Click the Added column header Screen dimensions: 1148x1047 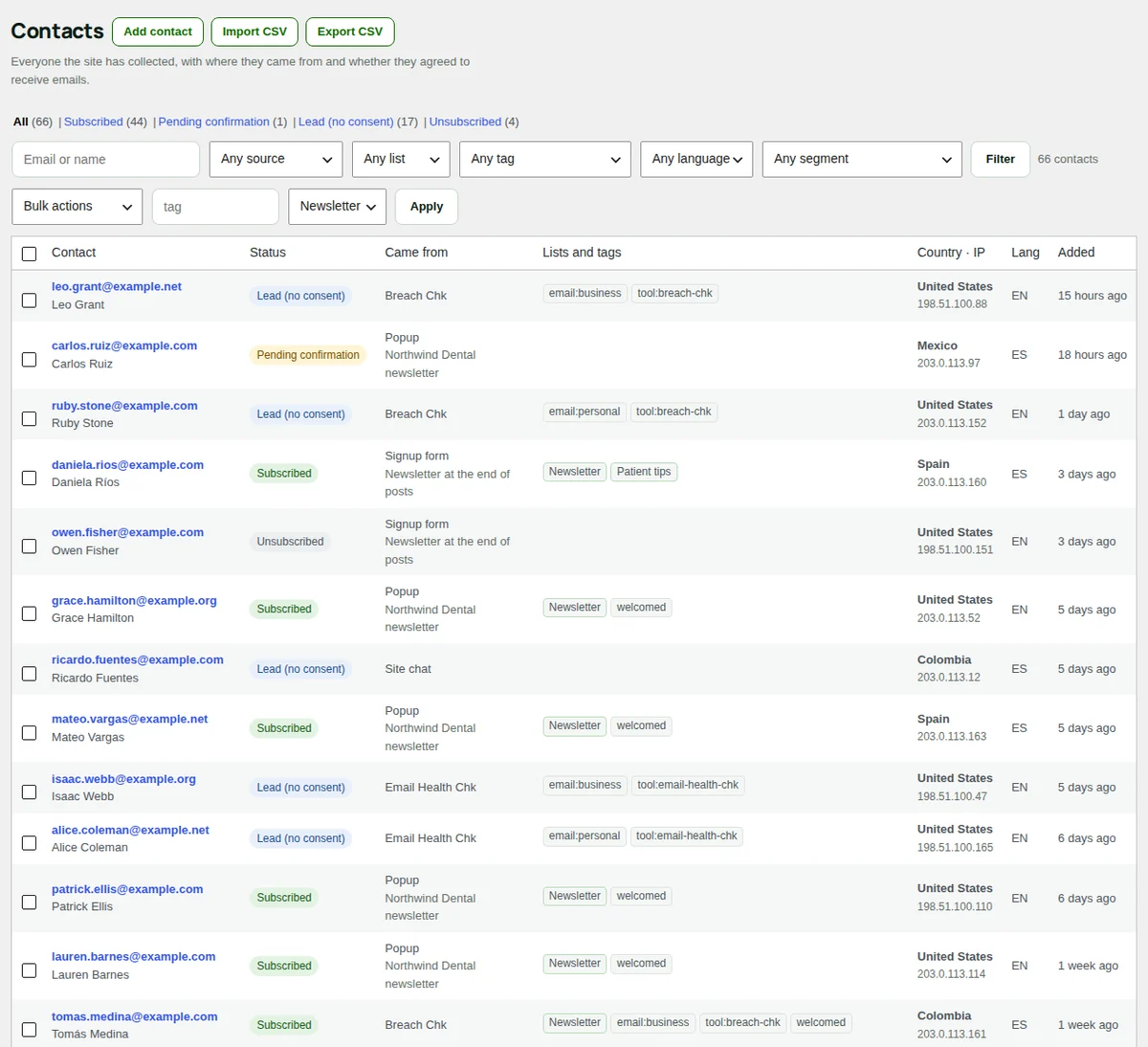(1076, 253)
